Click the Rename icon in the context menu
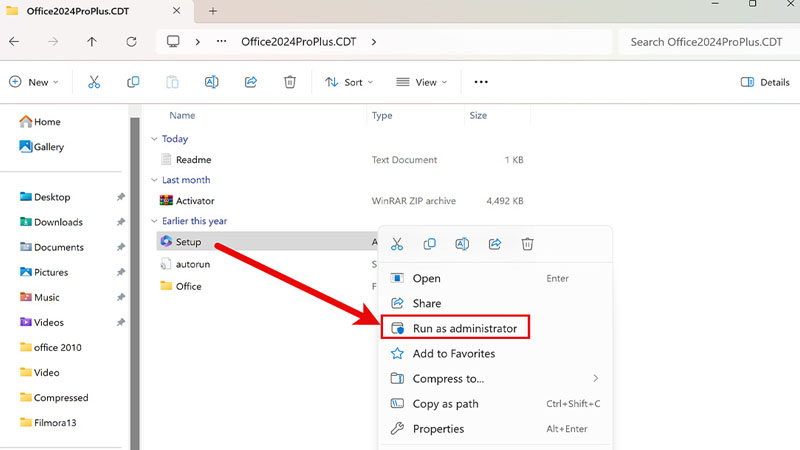Screen dimensions: 800x450 (x=462, y=244)
